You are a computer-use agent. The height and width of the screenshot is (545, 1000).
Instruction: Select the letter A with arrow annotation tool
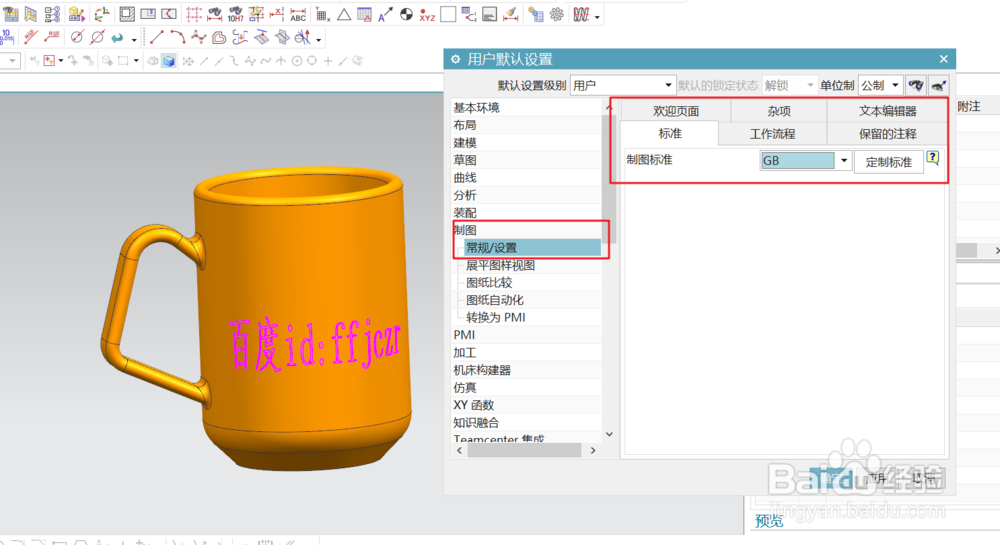[385, 14]
